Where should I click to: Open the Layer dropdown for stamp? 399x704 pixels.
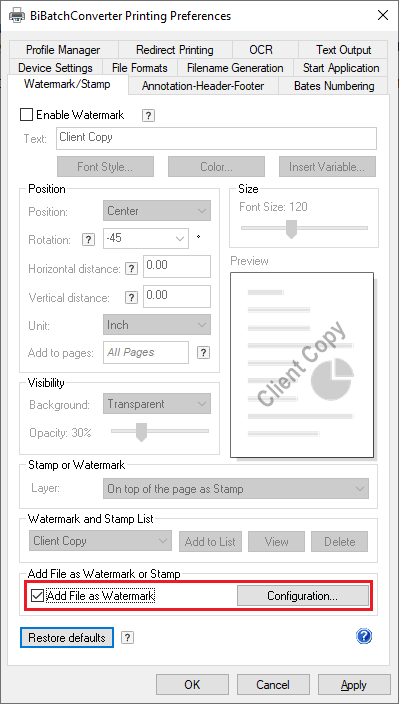[x=236, y=489]
